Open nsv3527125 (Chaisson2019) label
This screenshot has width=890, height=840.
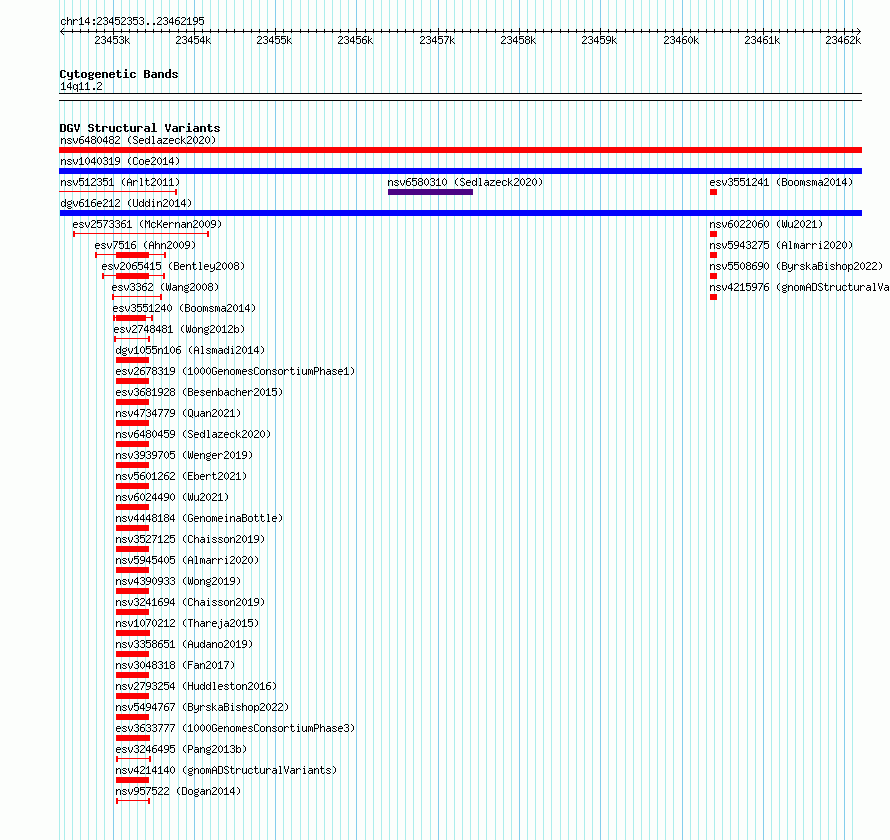point(190,539)
